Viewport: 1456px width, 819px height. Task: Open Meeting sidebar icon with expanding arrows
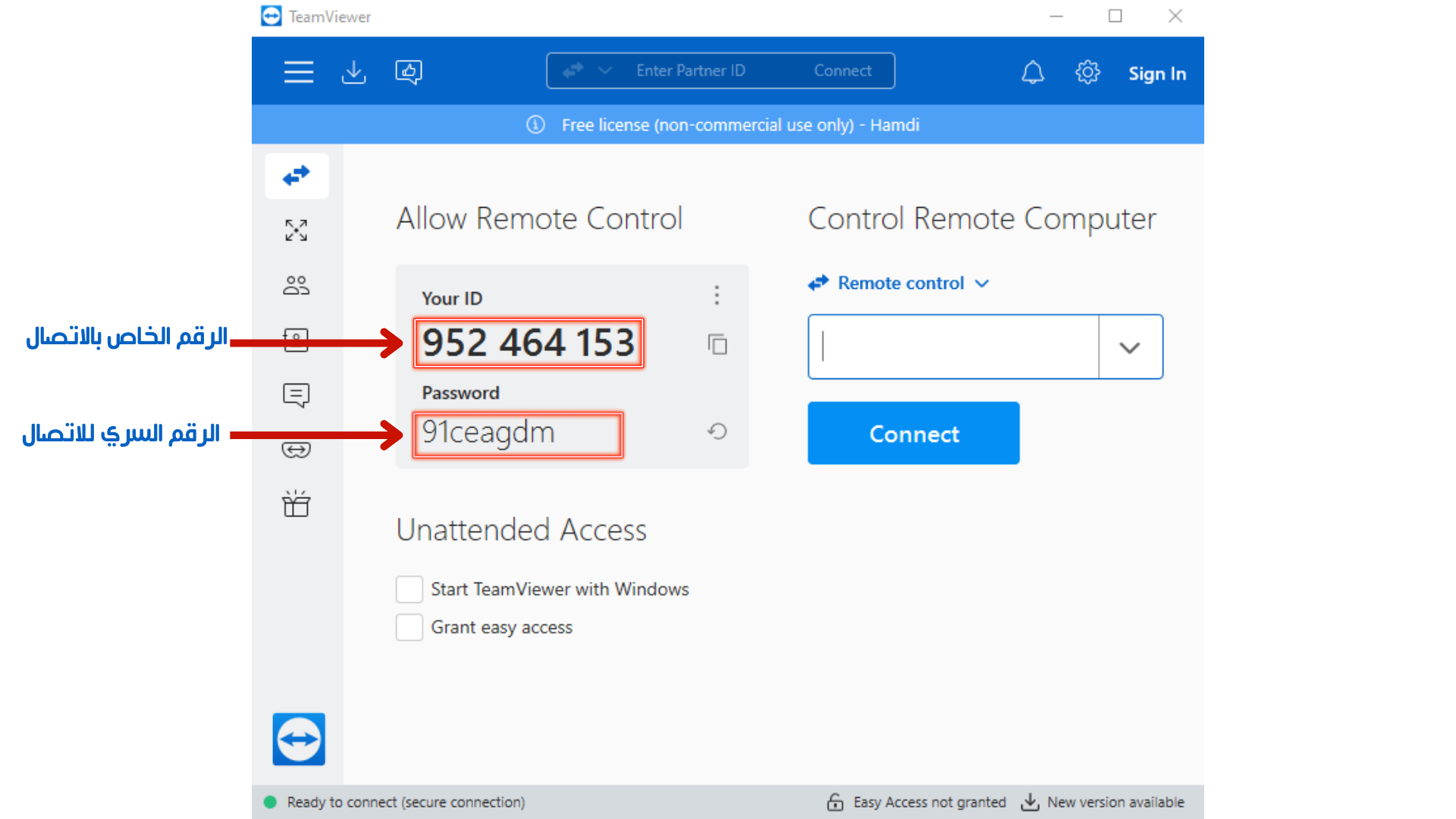point(297,230)
